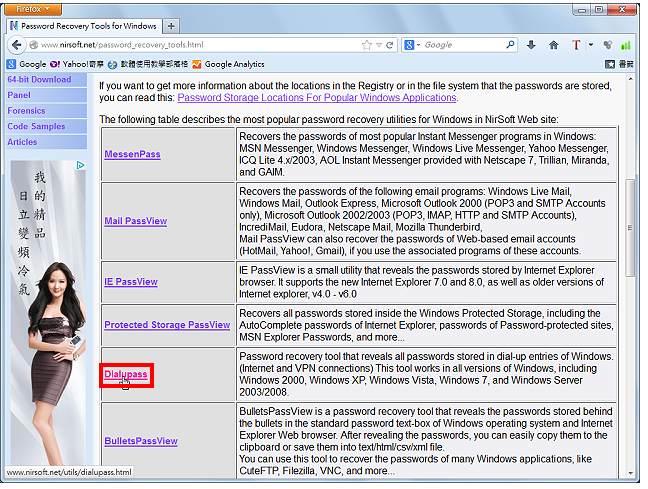Open the IE PassView link
The height and width of the screenshot is (489, 648).
(x=131, y=282)
